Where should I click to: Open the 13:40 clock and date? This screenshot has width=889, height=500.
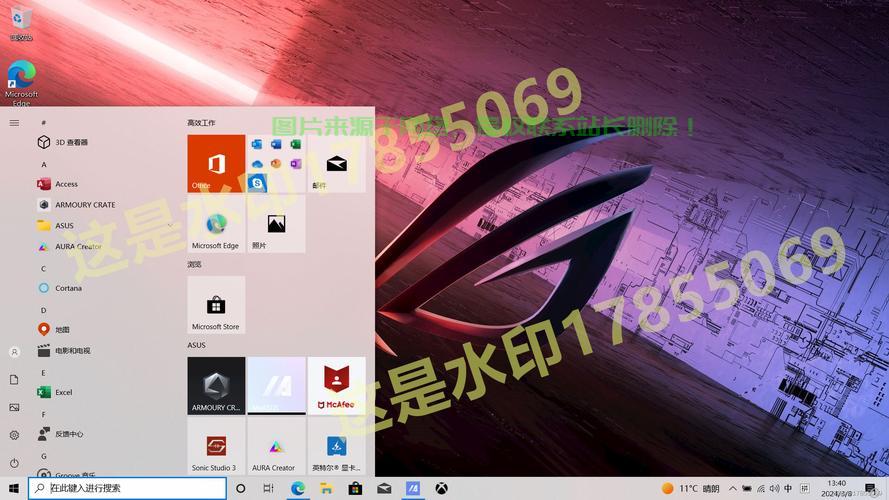click(837, 488)
